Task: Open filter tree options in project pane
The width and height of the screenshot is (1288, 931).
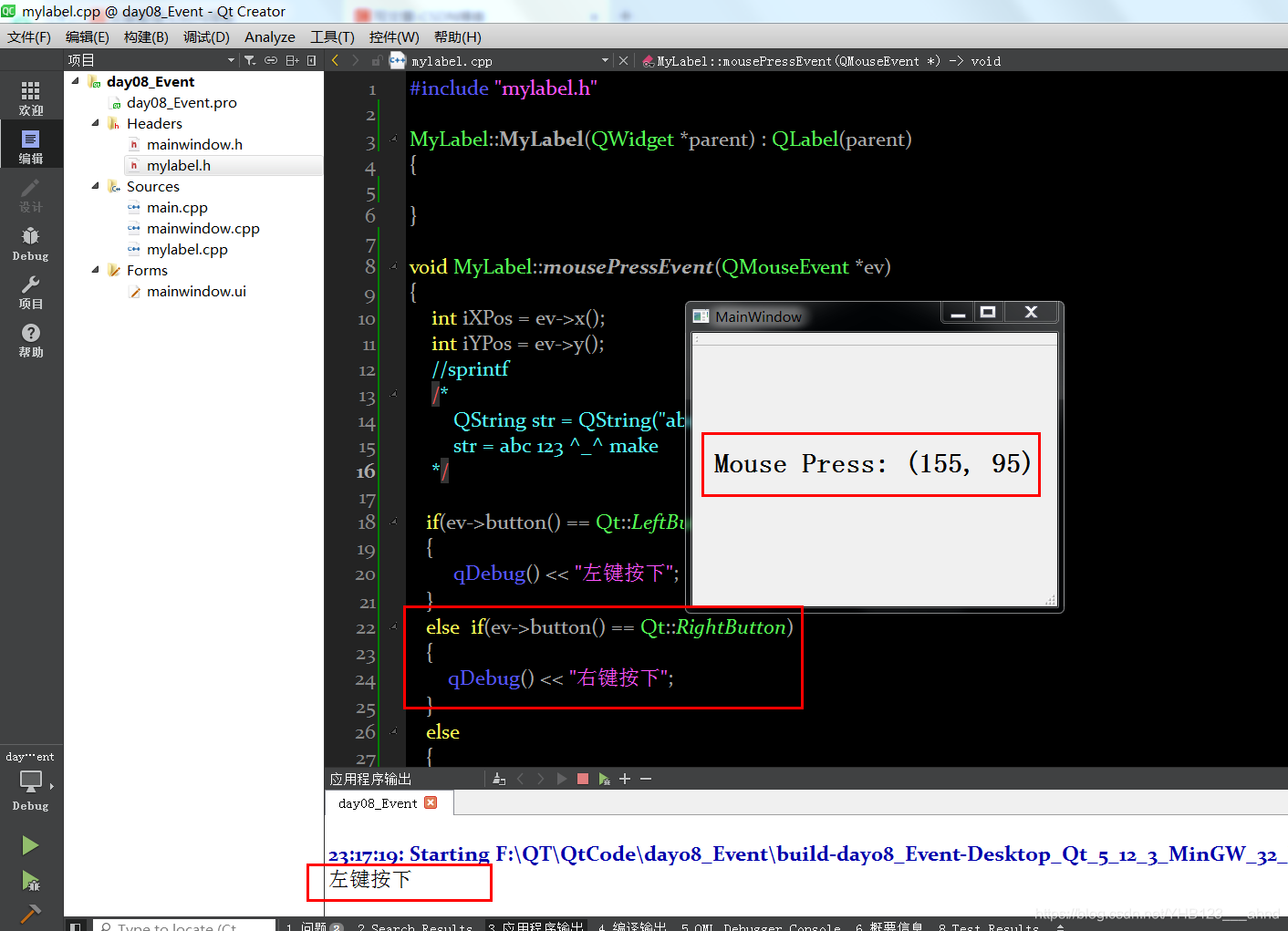Action: point(250,60)
